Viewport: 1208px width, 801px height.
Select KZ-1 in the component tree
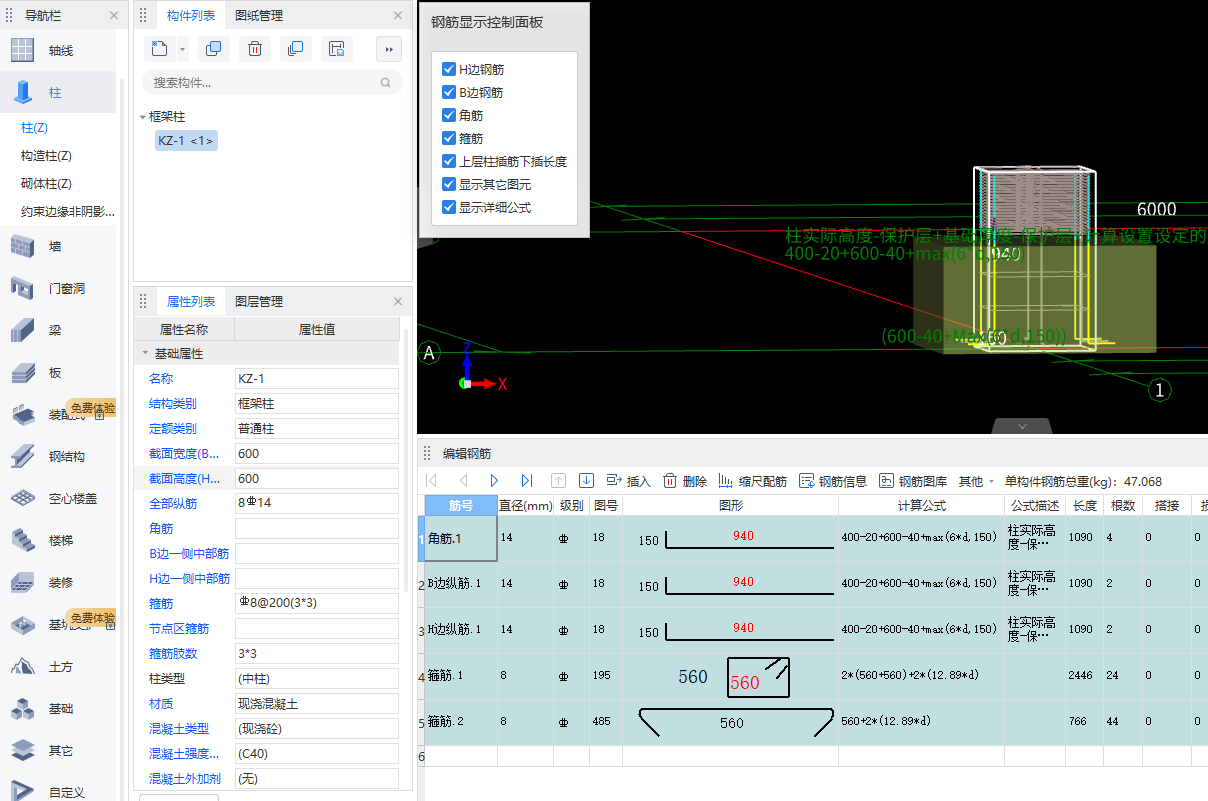point(186,141)
